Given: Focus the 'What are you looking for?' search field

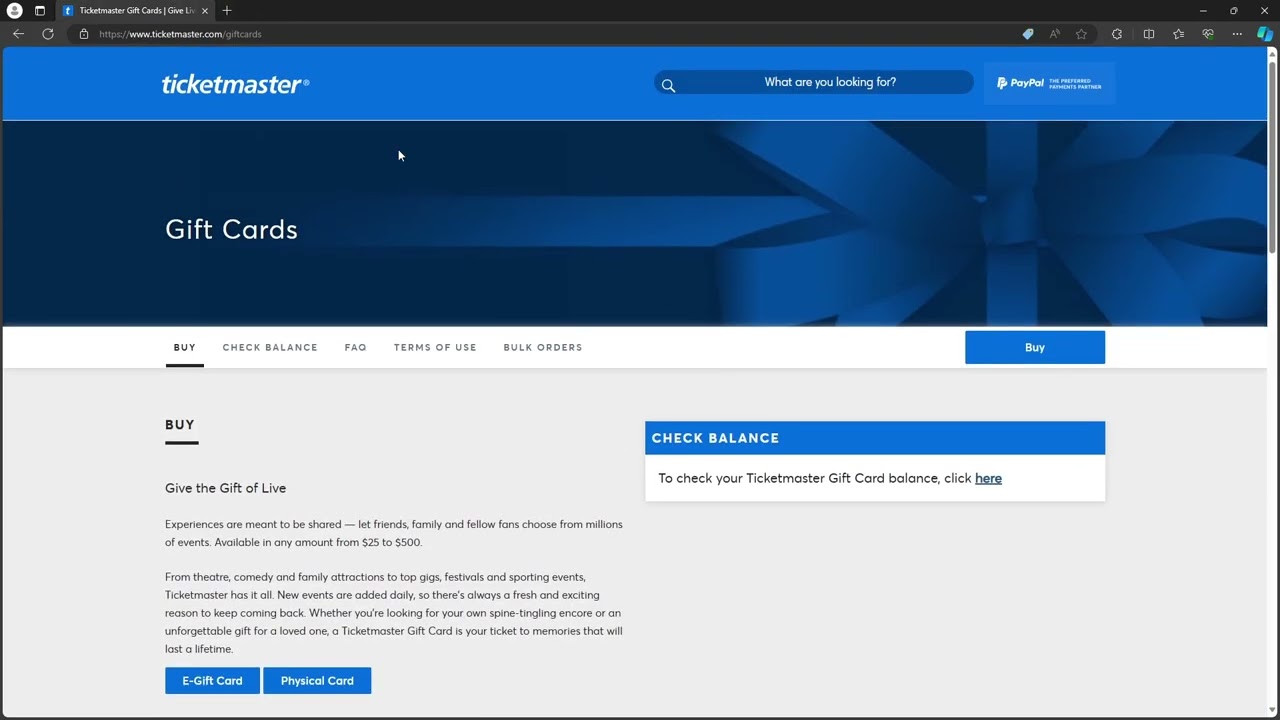Looking at the screenshot, I should [x=814, y=82].
